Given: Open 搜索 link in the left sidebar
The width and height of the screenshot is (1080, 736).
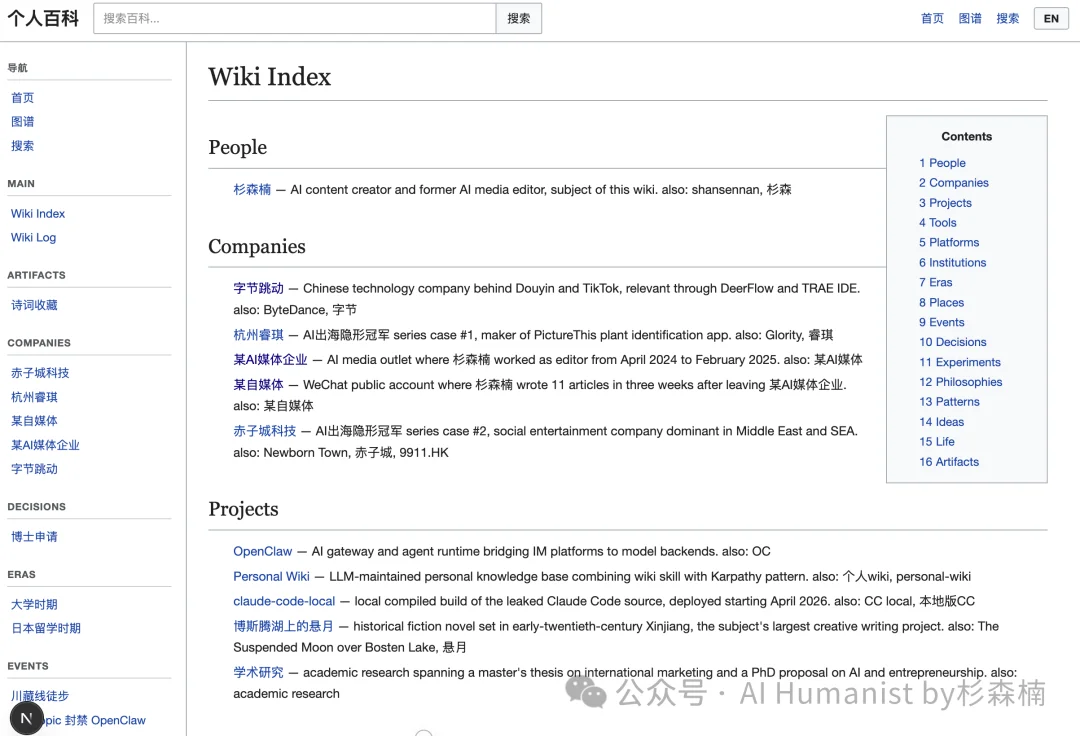Looking at the screenshot, I should coord(22,145).
